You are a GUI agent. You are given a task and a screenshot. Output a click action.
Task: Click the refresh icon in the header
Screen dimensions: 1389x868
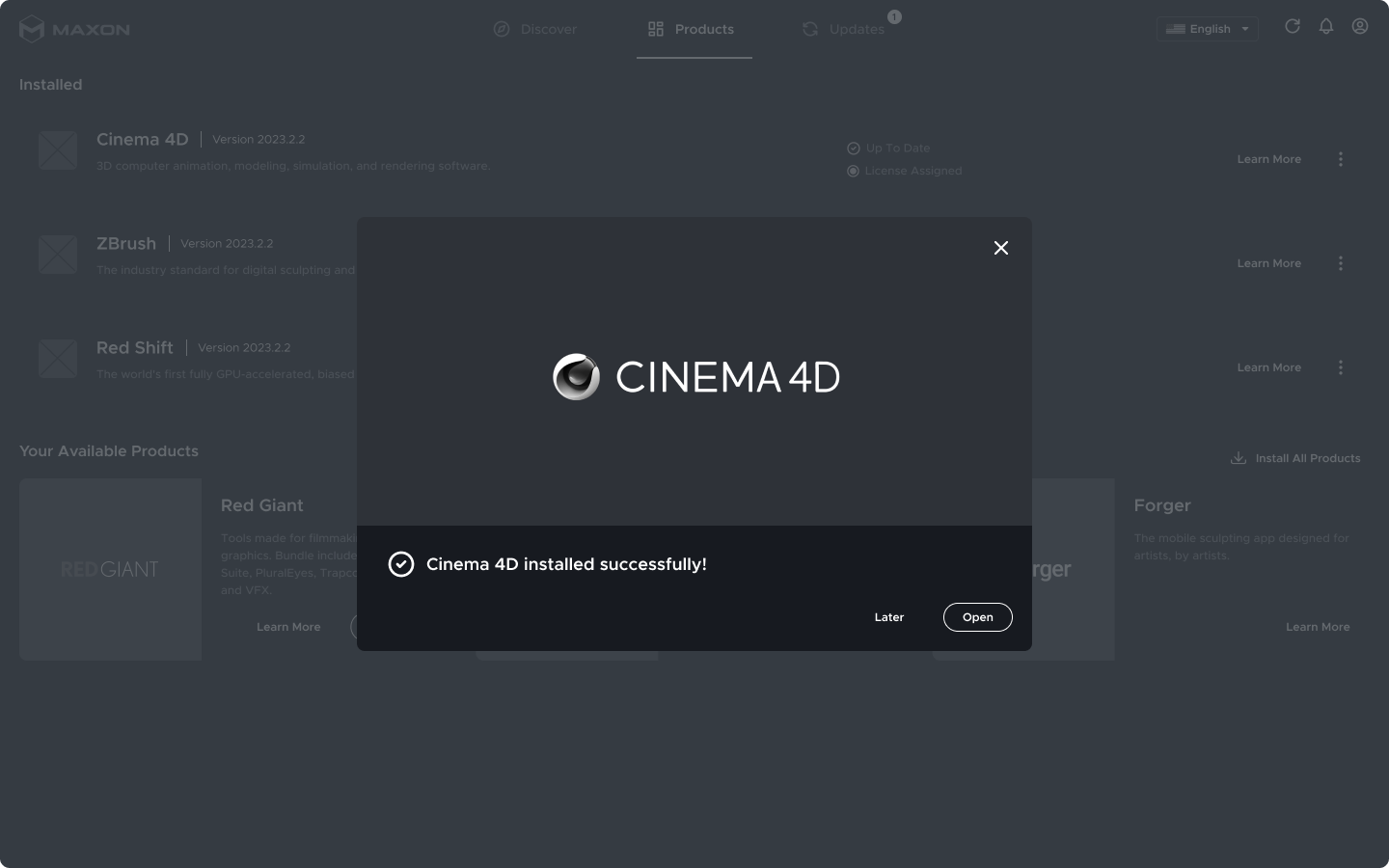pyautogui.click(x=1293, y=26)
